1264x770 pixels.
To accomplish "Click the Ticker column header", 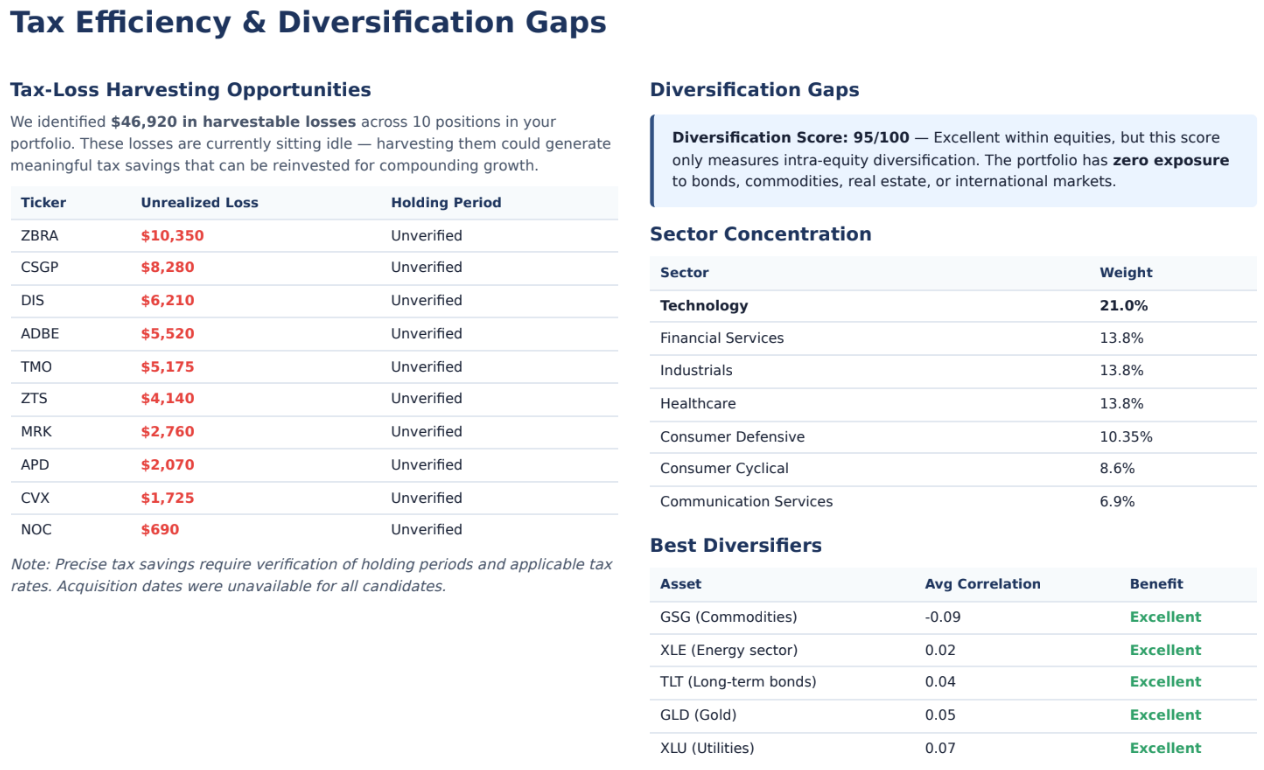I will (43, 203).
